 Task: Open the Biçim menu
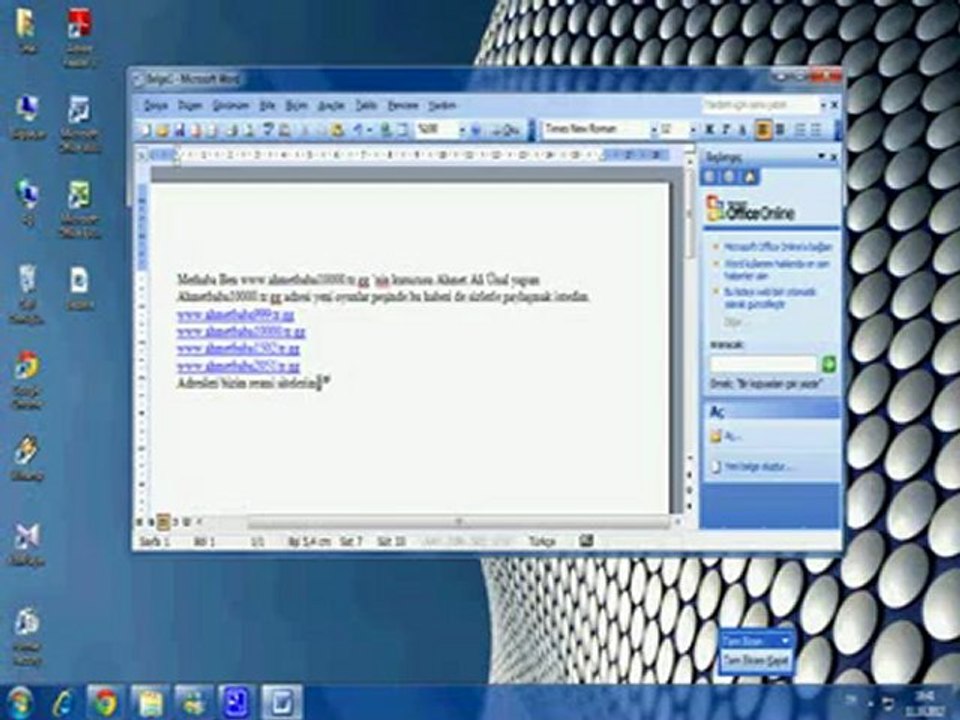coord(296,105)
